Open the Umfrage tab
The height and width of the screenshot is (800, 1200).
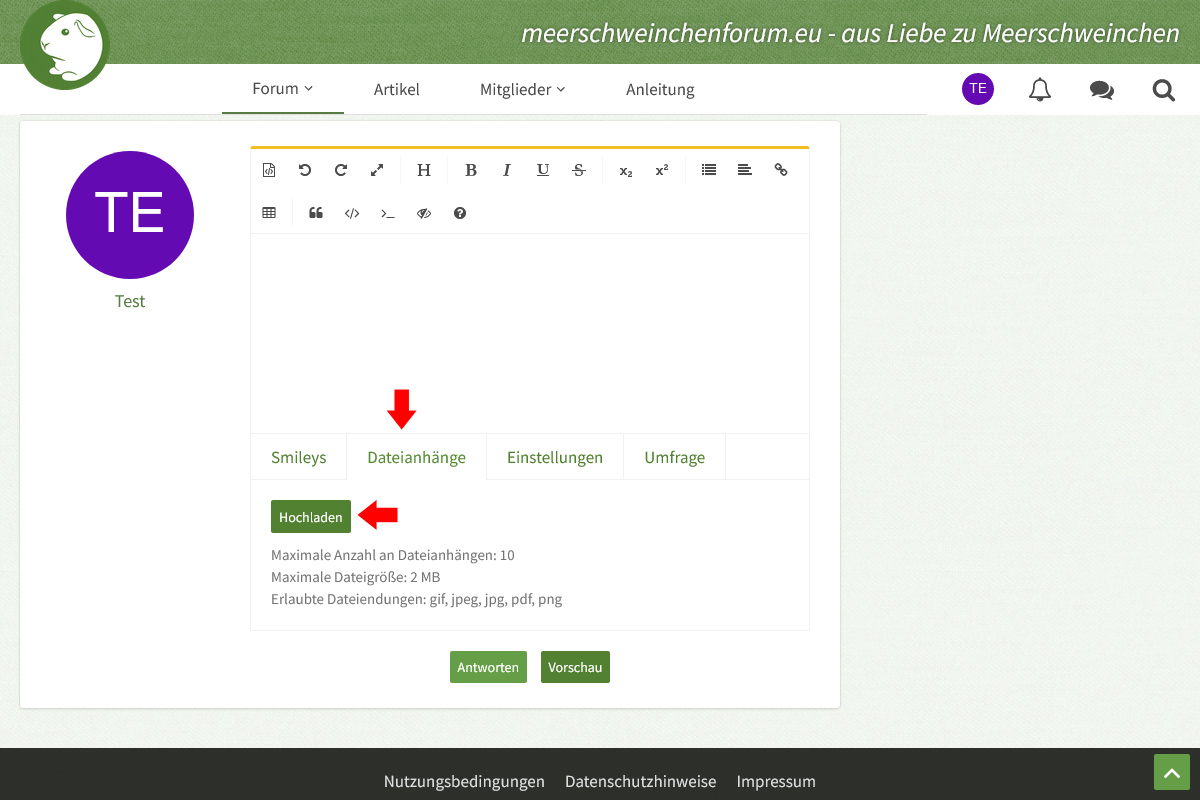pyautogui.click(x=674, y=457)
